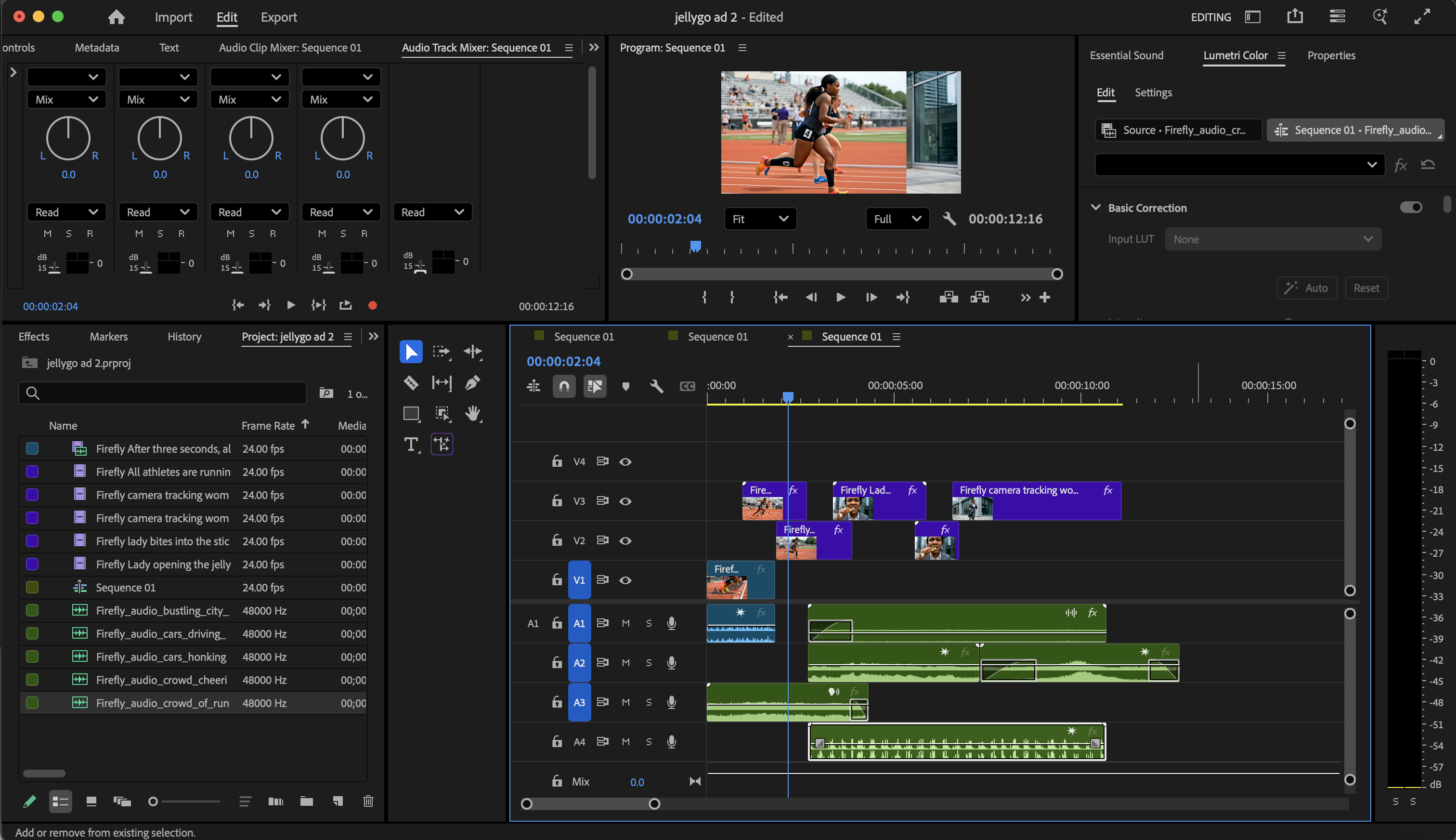Click the record button in Audio Track Mixer
The image size is (1456, 840).
point(373,305)
